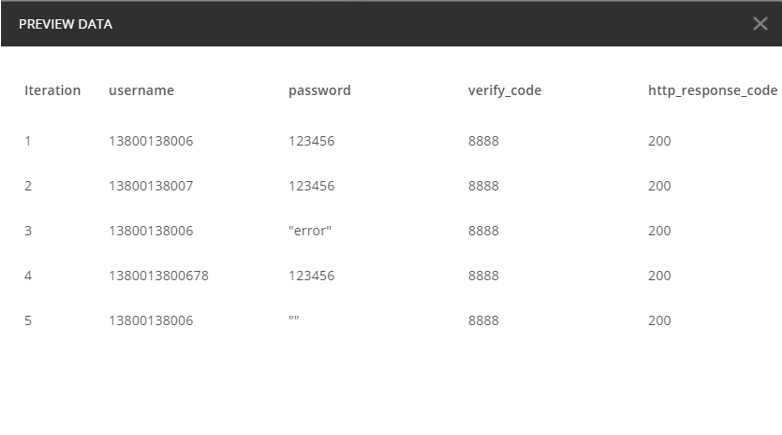Click the Iteration column header
This screenshot has width=782, height=435.
(52, 91)
